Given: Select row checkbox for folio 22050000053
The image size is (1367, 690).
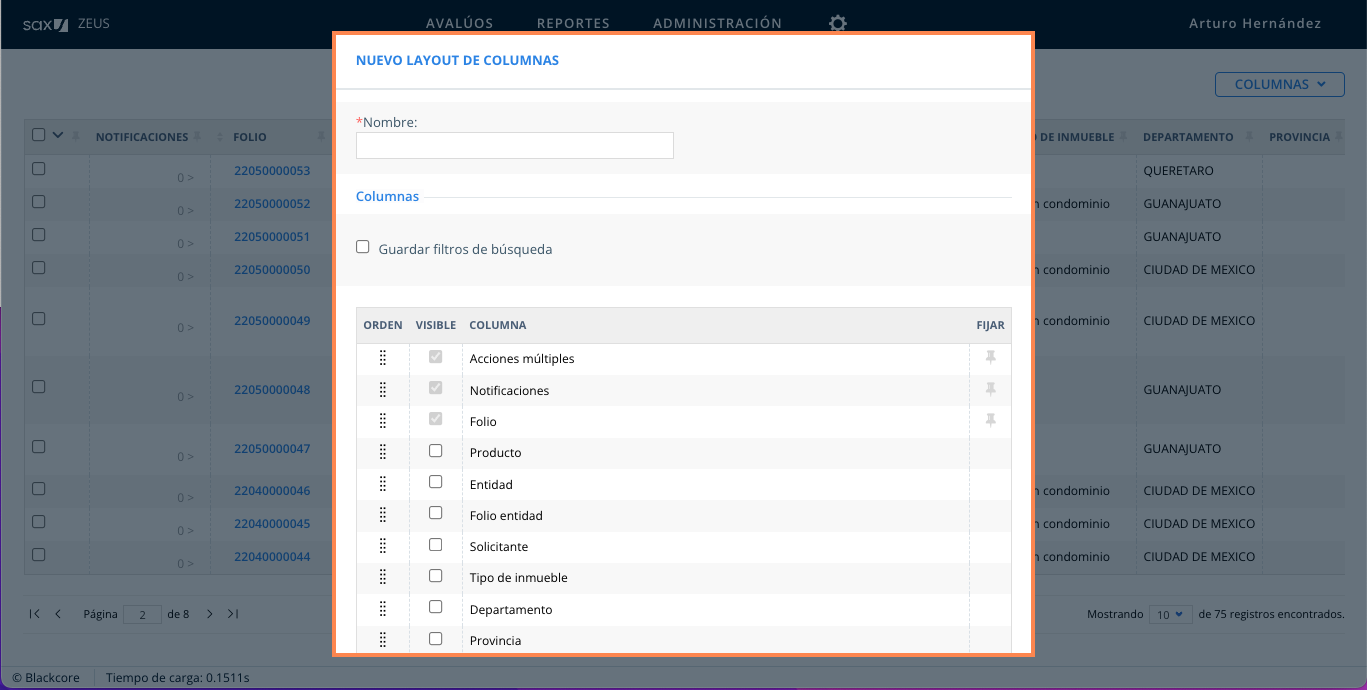Looking at the screenshot, I should (x=39, y=169).
